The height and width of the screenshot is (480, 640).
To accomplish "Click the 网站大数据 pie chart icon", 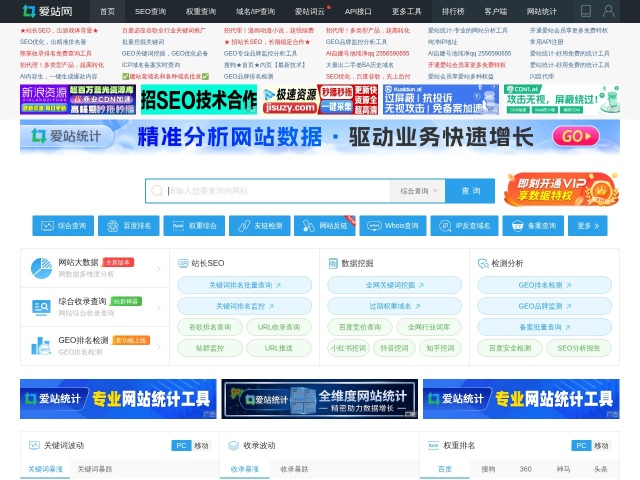I will coord(41,268).
